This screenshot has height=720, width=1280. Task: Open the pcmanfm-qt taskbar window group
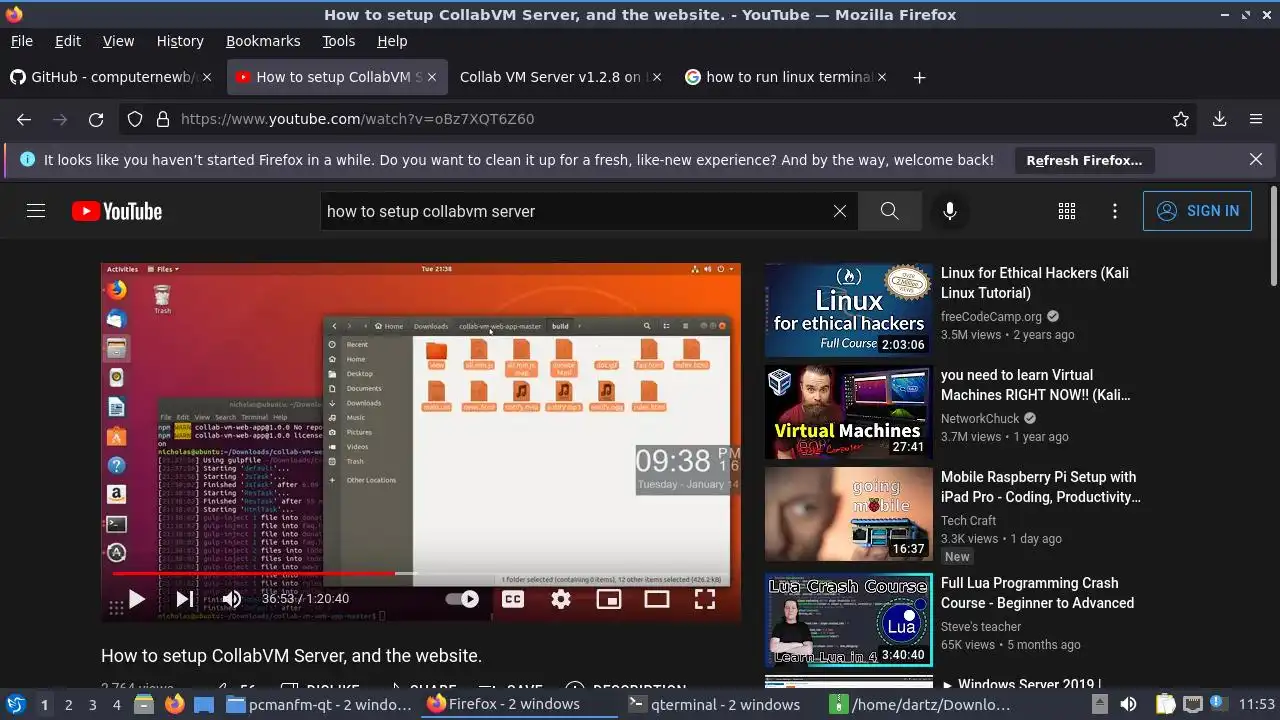[x=320, y=705]
